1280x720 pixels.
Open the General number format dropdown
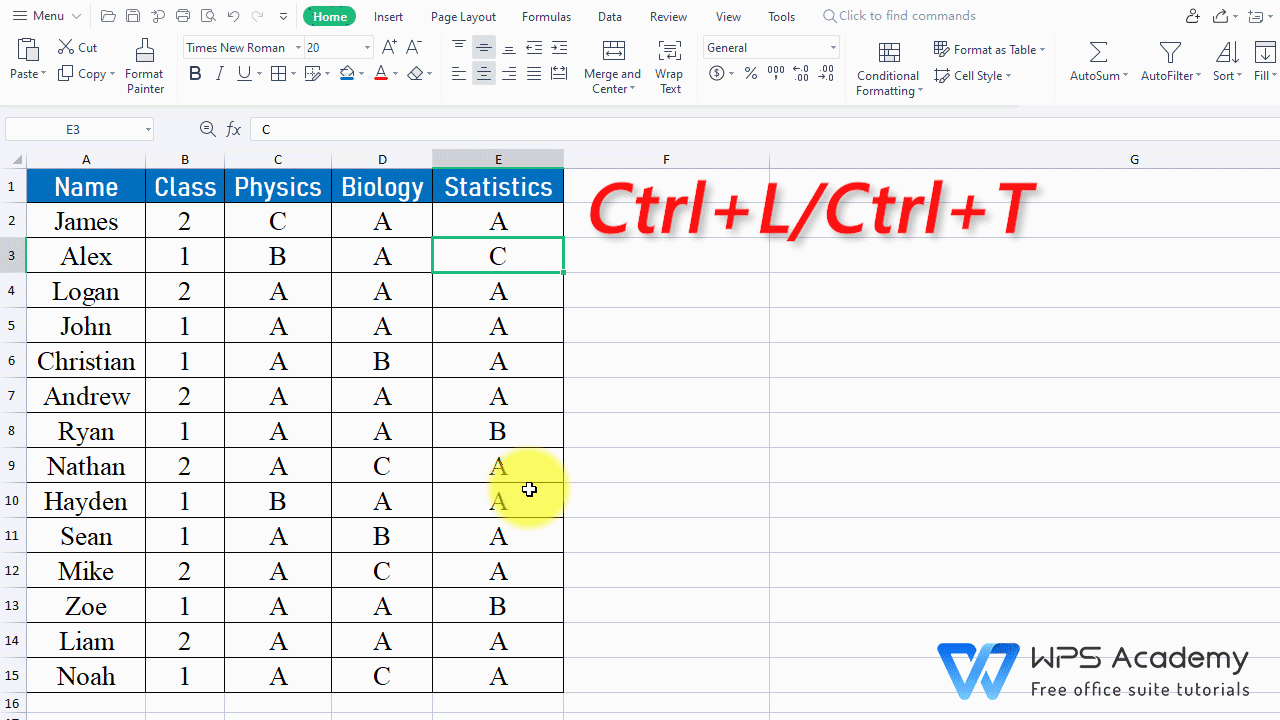pyautogui.click(x=831, y=47)
